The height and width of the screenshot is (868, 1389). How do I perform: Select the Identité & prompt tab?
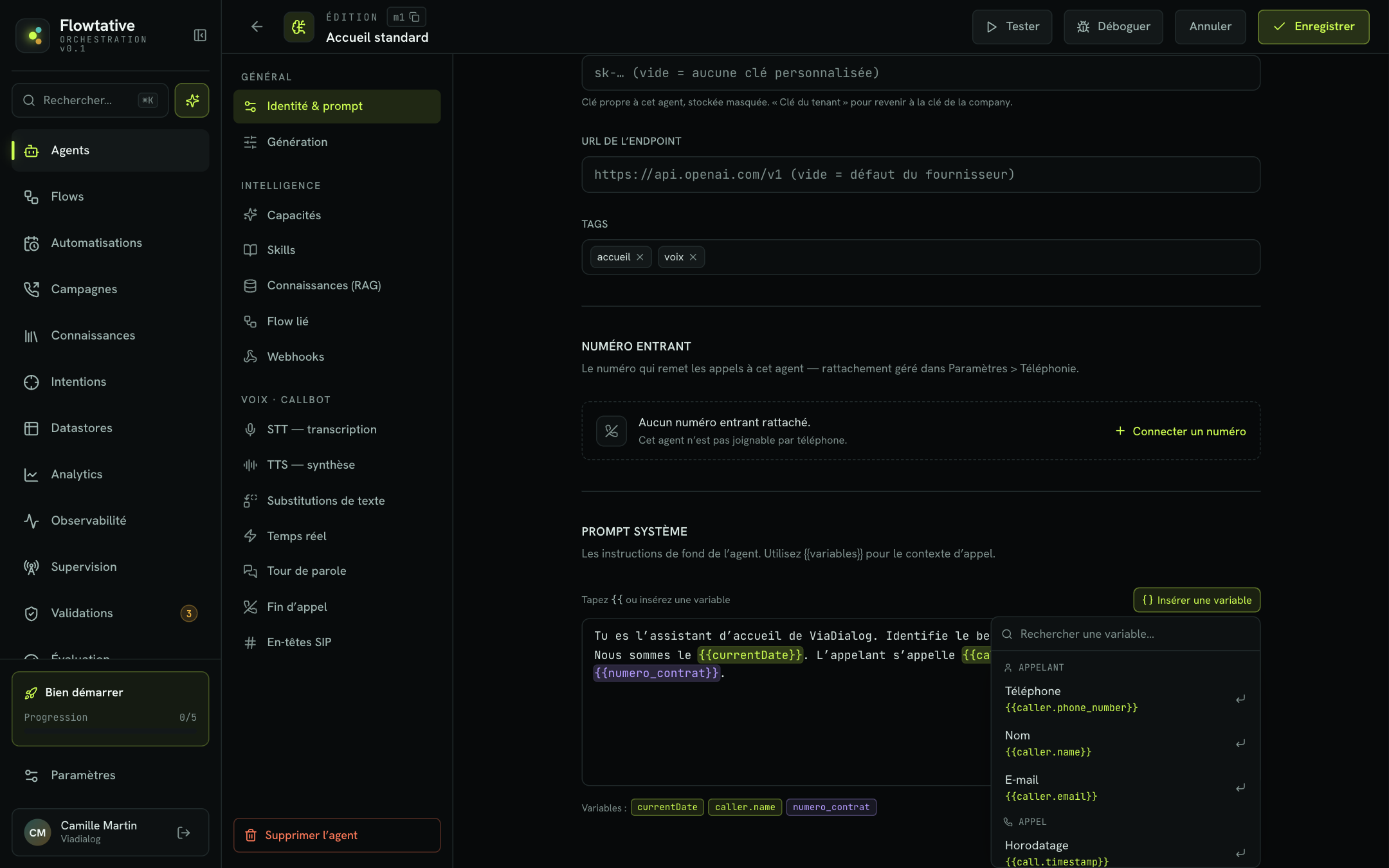coord(337,106)
